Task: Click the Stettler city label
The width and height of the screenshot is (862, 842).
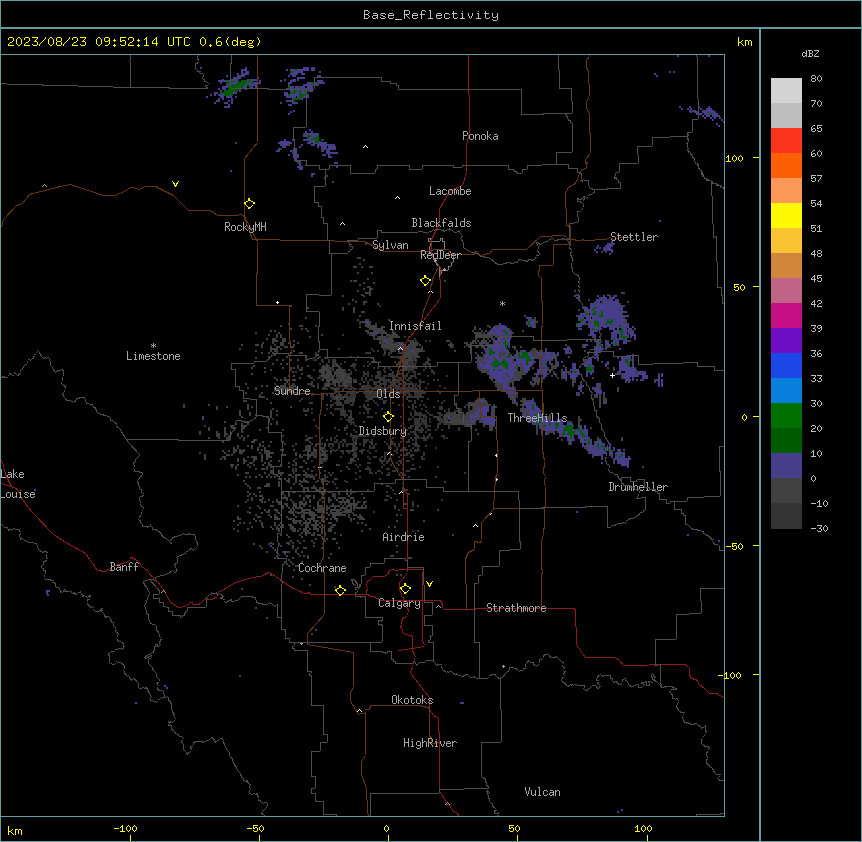Action: tap(634, 237)
